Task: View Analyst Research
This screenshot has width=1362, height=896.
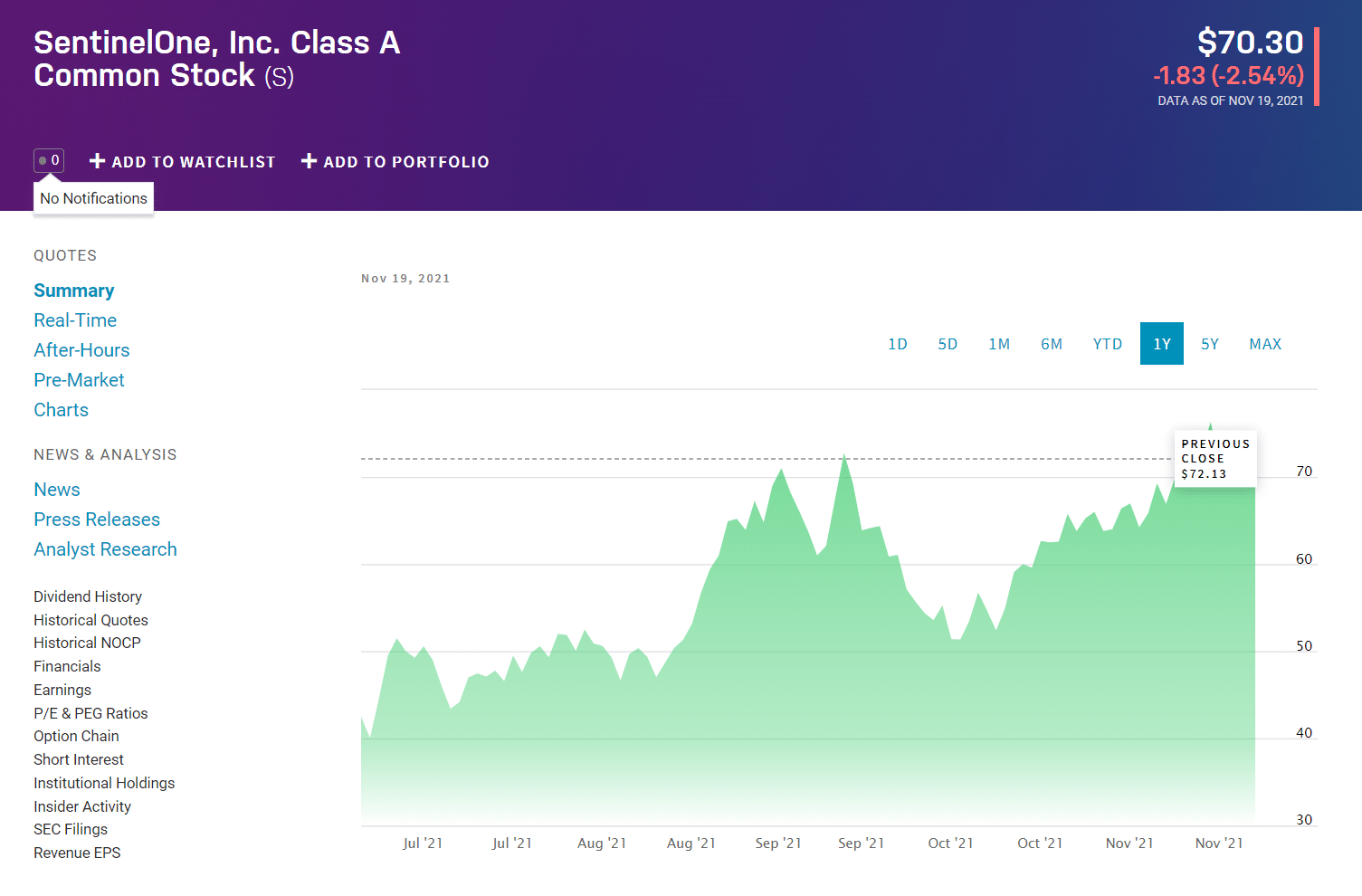Action: click(105, 549)
